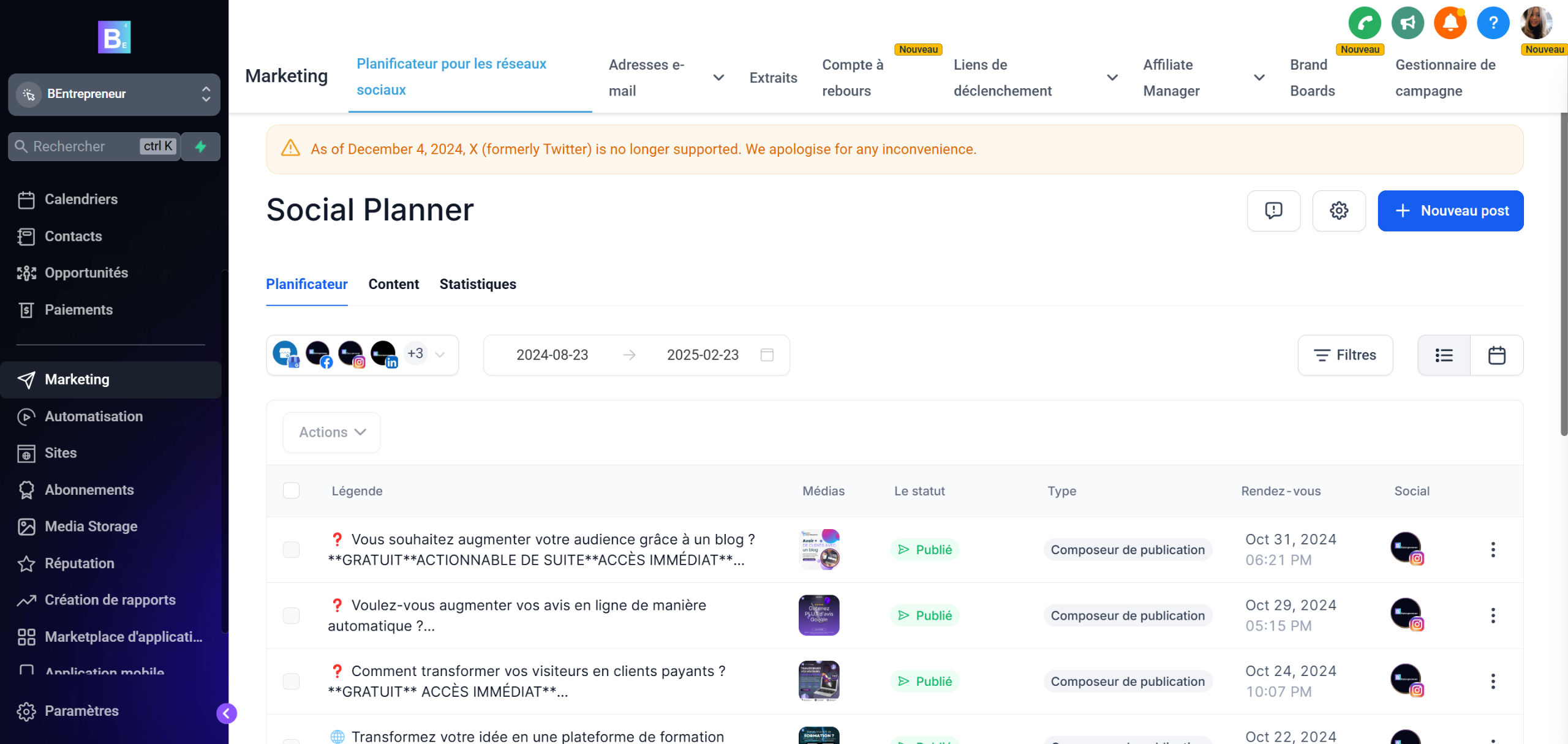Click the start date 2024-08-23 field
Viewport: 1568px width, 744px height.
552,355
